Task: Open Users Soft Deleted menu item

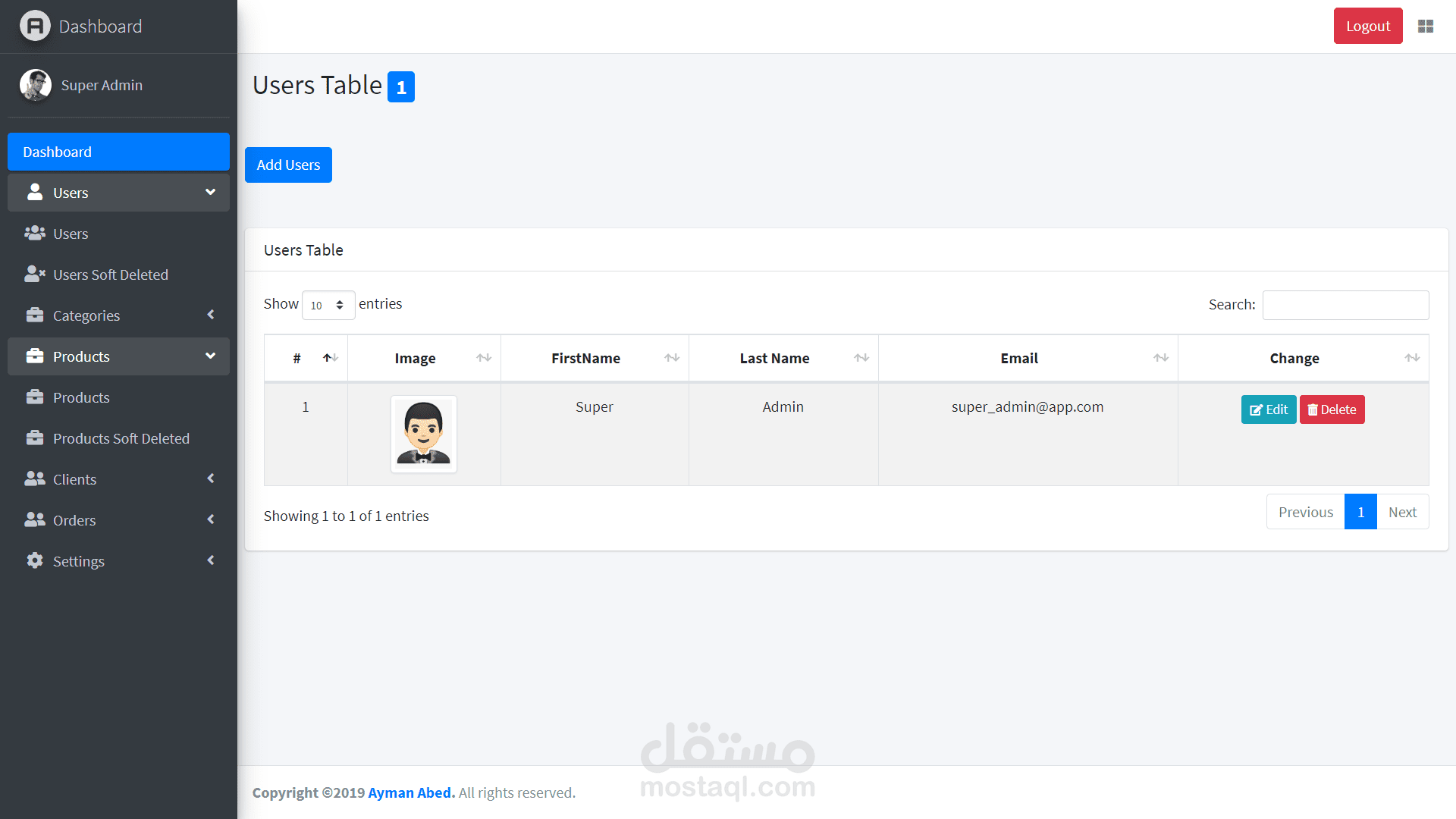Action: [111, 275]
